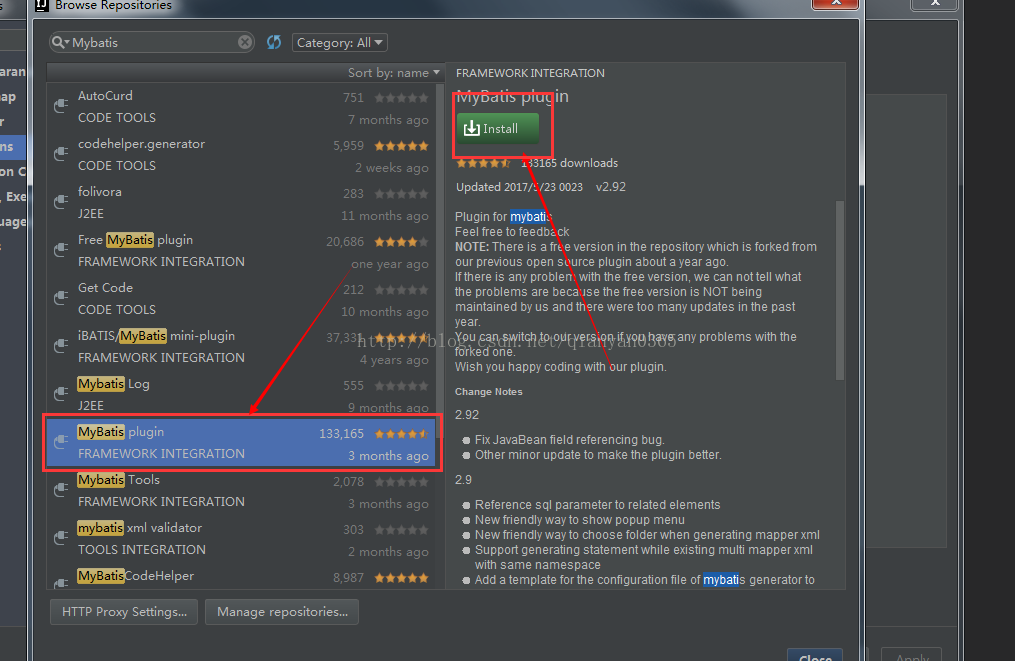Open HTTP Proxy Settings
1015x661 pixels.
pos(124,612)
